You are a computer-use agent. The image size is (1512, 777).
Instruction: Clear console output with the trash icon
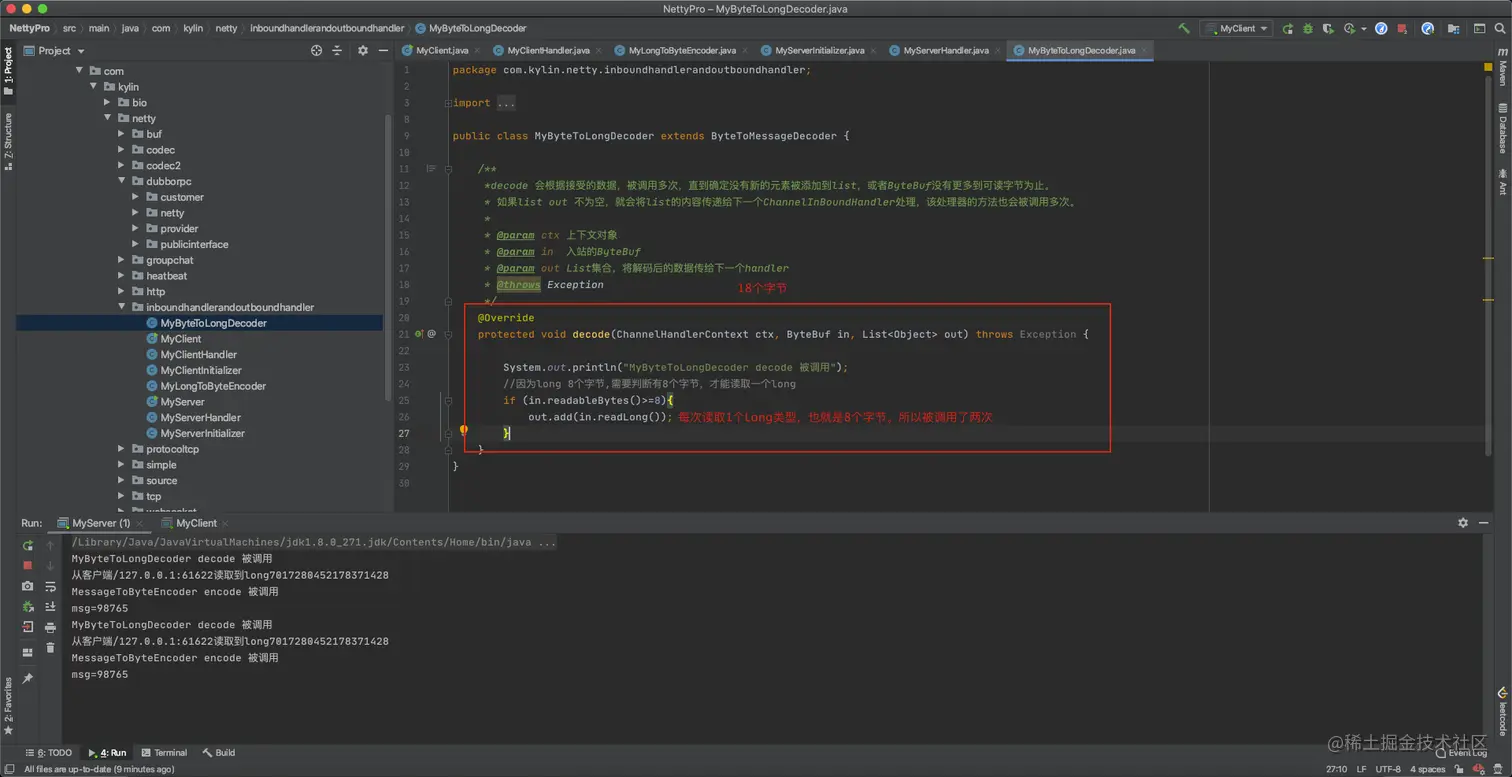(x=50, y=647)
